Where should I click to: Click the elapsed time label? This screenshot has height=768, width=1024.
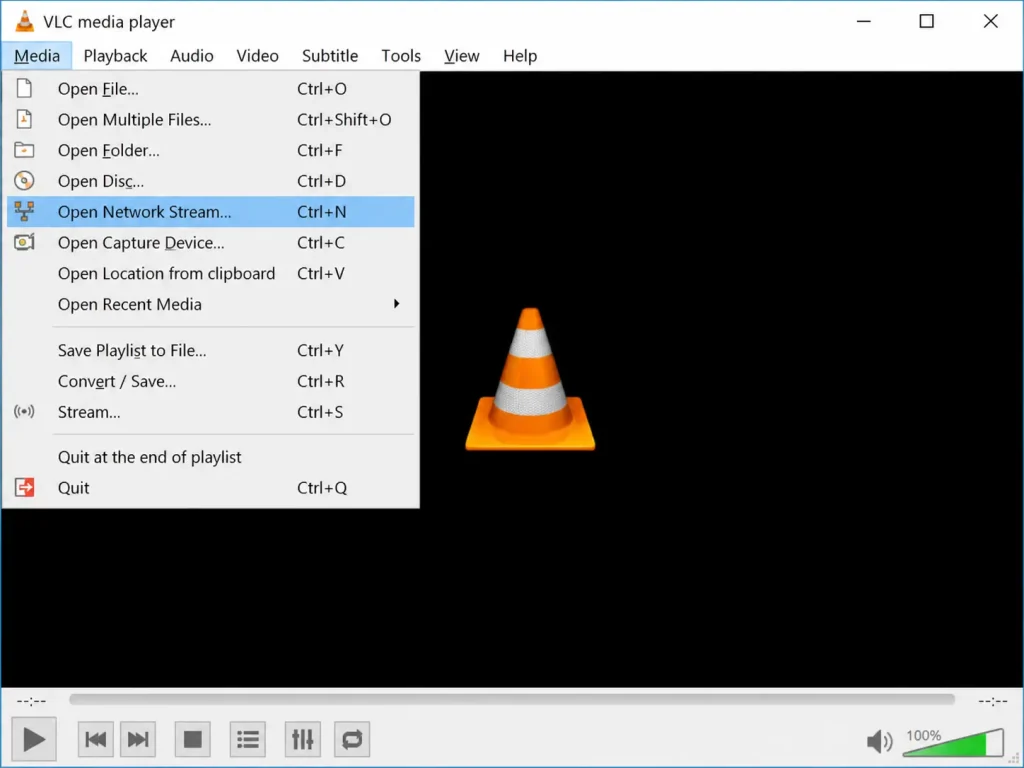31,701
